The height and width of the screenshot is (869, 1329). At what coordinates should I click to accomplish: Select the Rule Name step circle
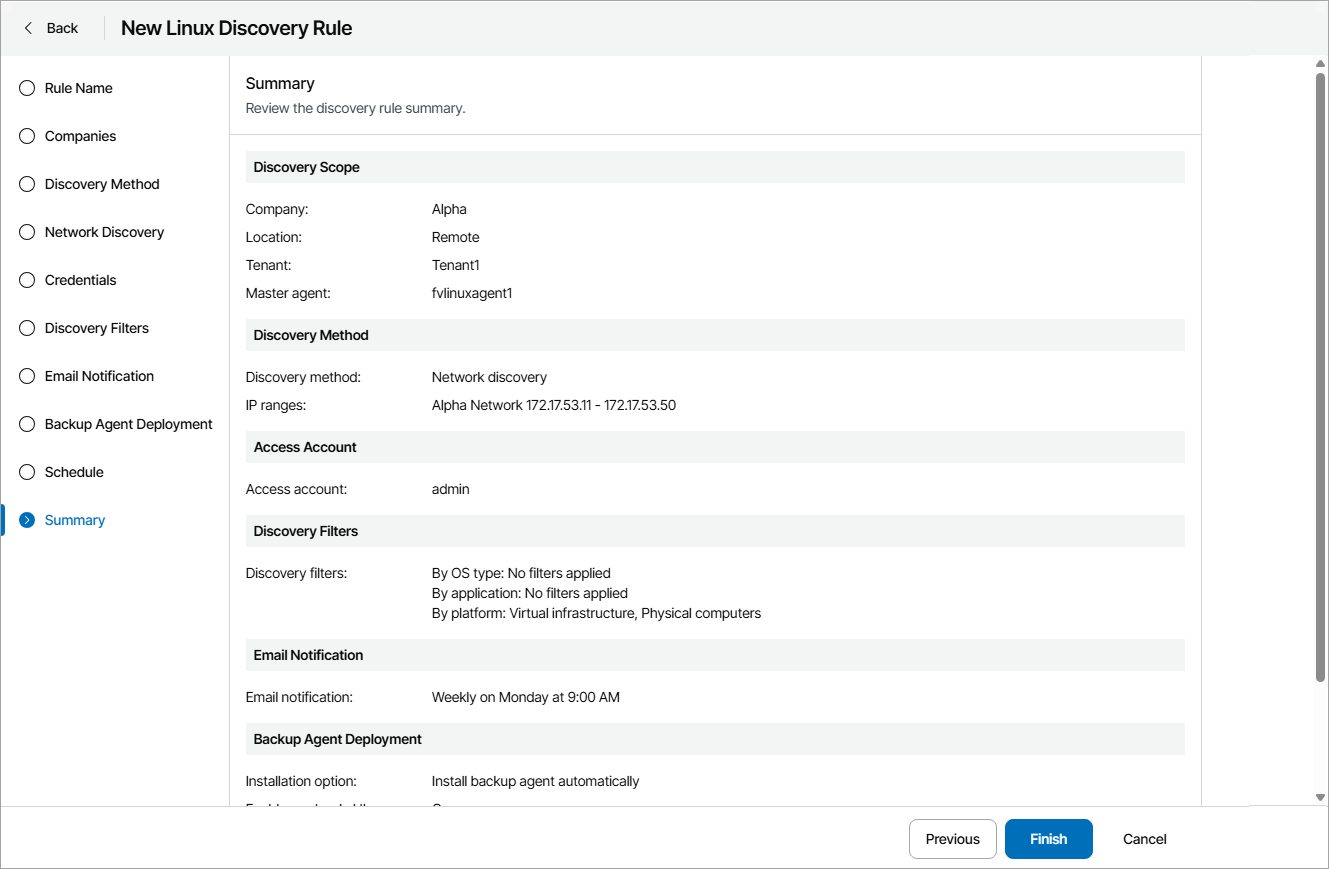(26, 88)
